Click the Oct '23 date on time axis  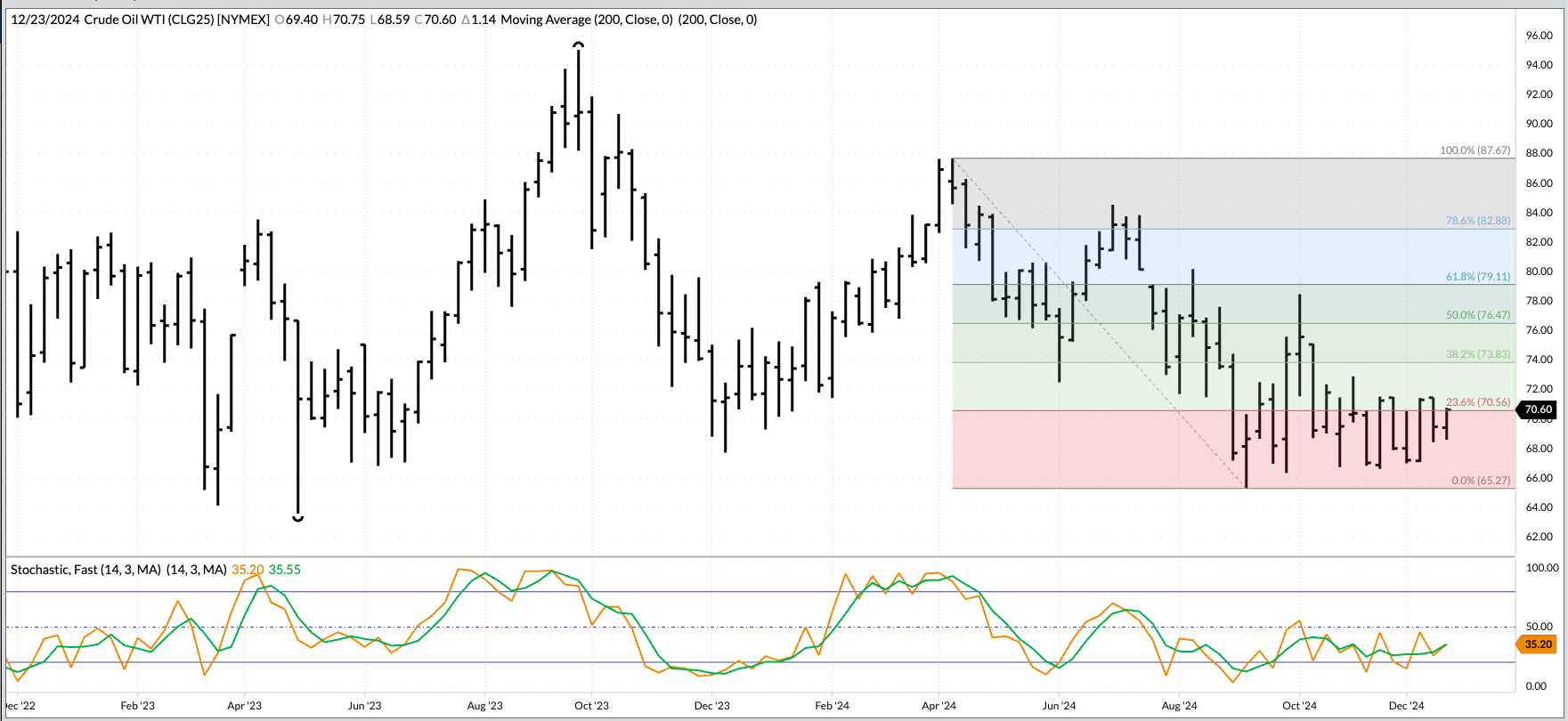pyautogui.click(x=591, y=706)
